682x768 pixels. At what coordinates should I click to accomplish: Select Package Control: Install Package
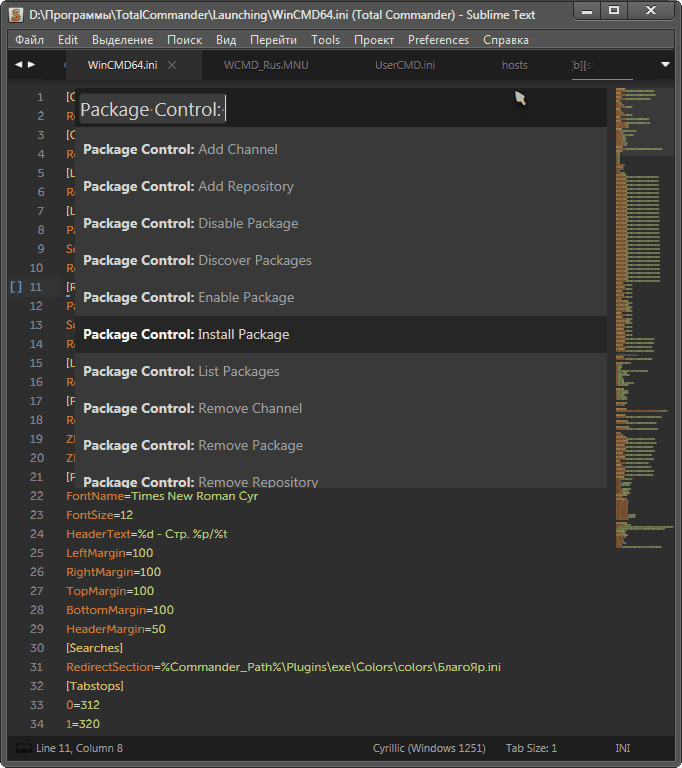pos(341,335)
